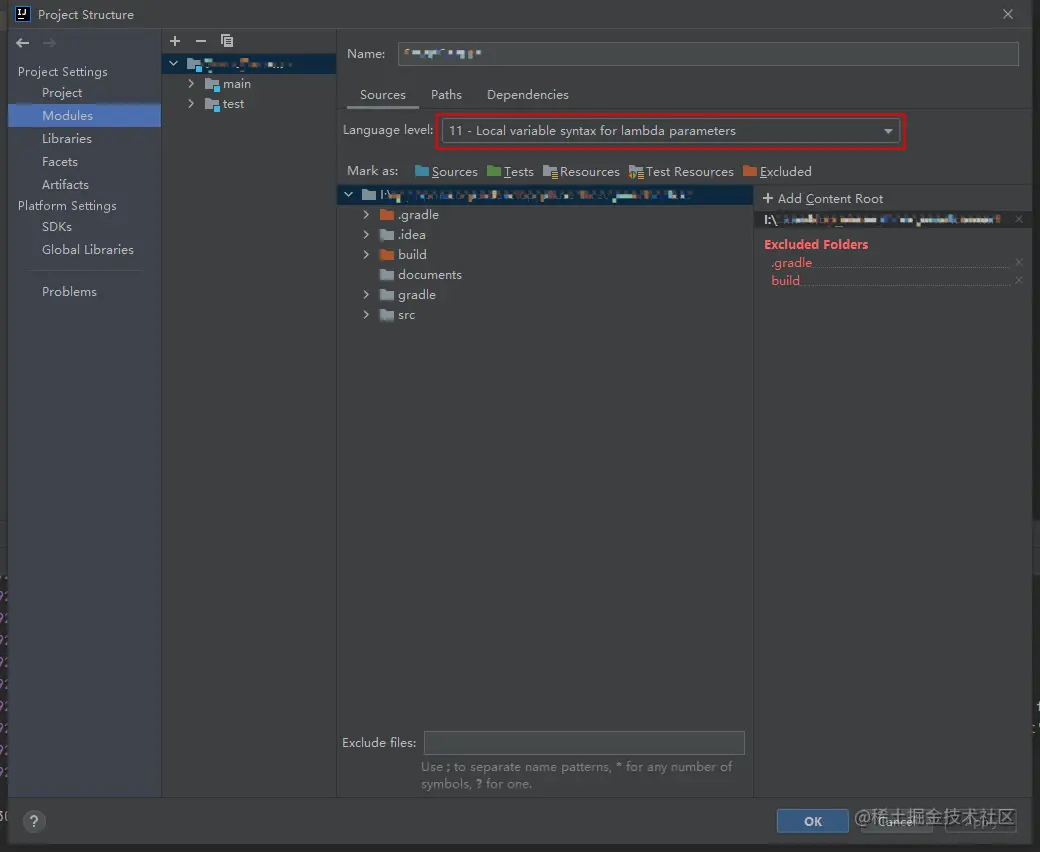Expand the .idea folder
The height and width of the screenshot is (852, 1040).
(x=366, y=234)
